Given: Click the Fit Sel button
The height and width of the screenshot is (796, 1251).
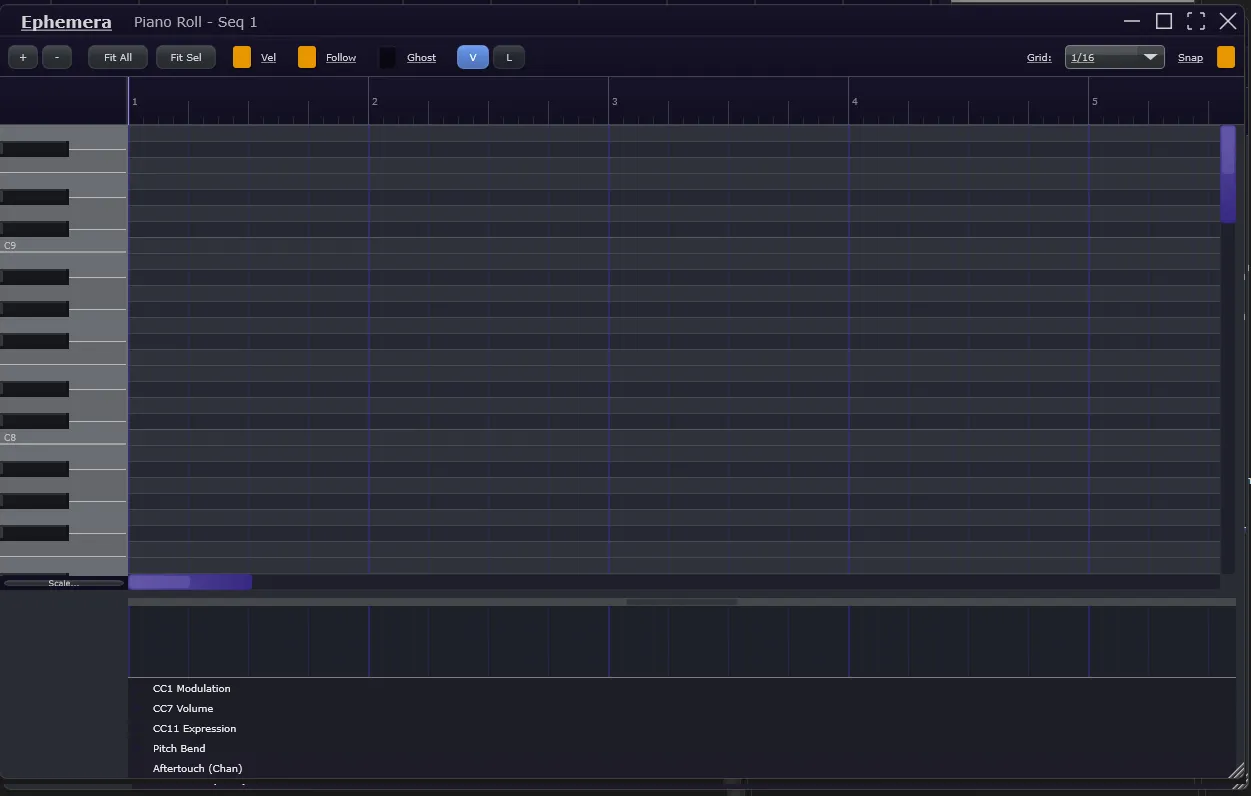Looking at the screenshot, I should point(186,58).
